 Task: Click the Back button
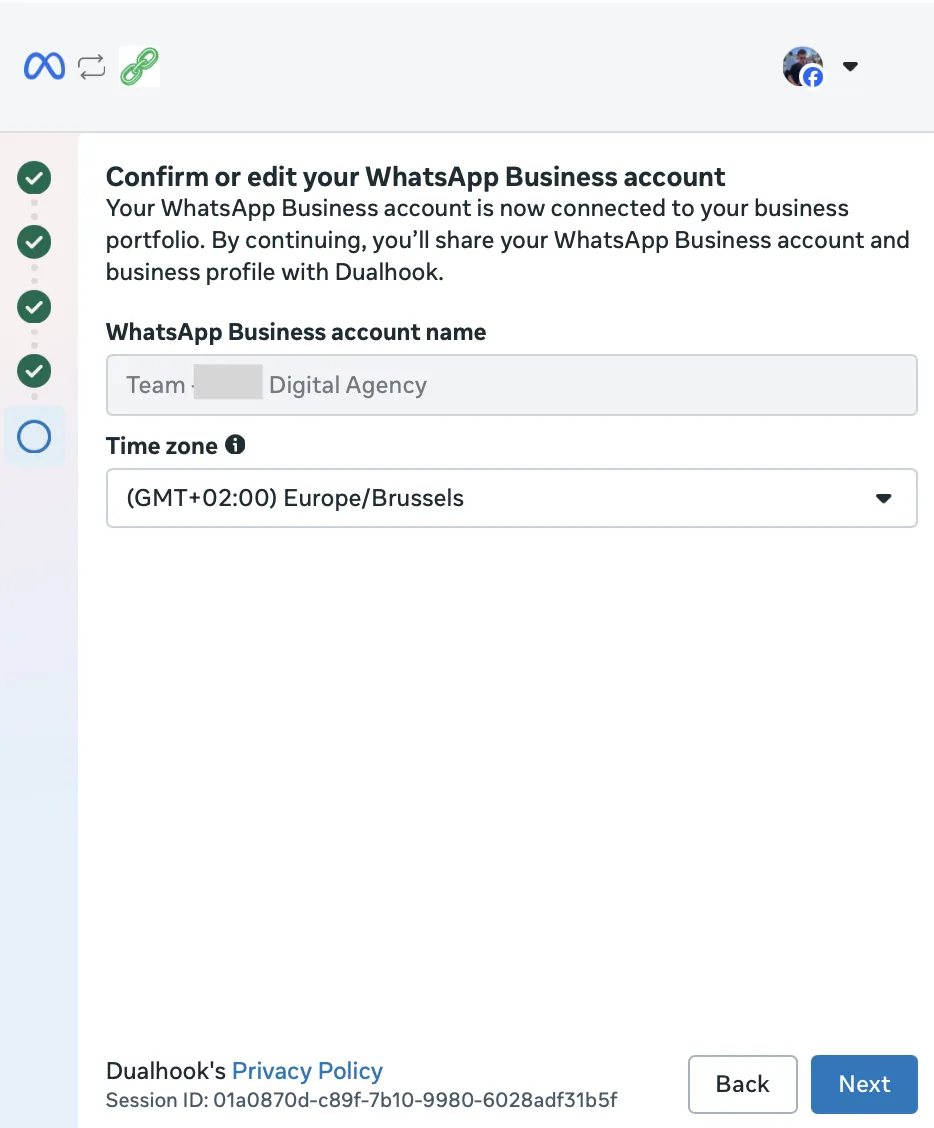pos(743,1084)
